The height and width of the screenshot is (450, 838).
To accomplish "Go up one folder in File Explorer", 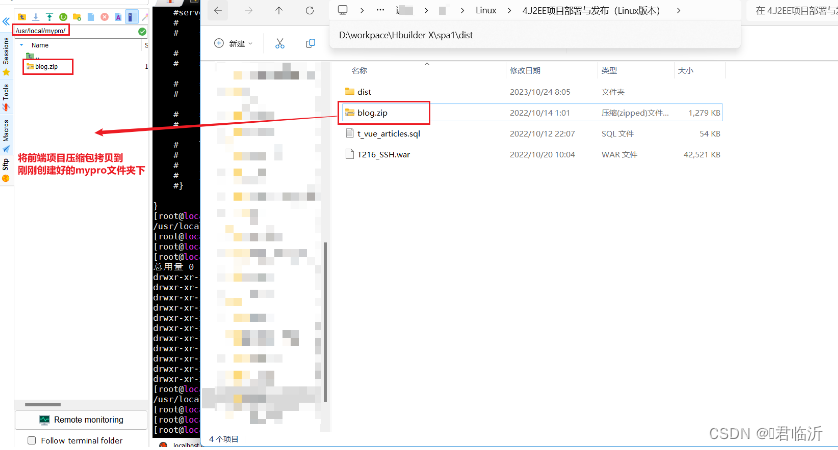I will (x=279, y=10).
